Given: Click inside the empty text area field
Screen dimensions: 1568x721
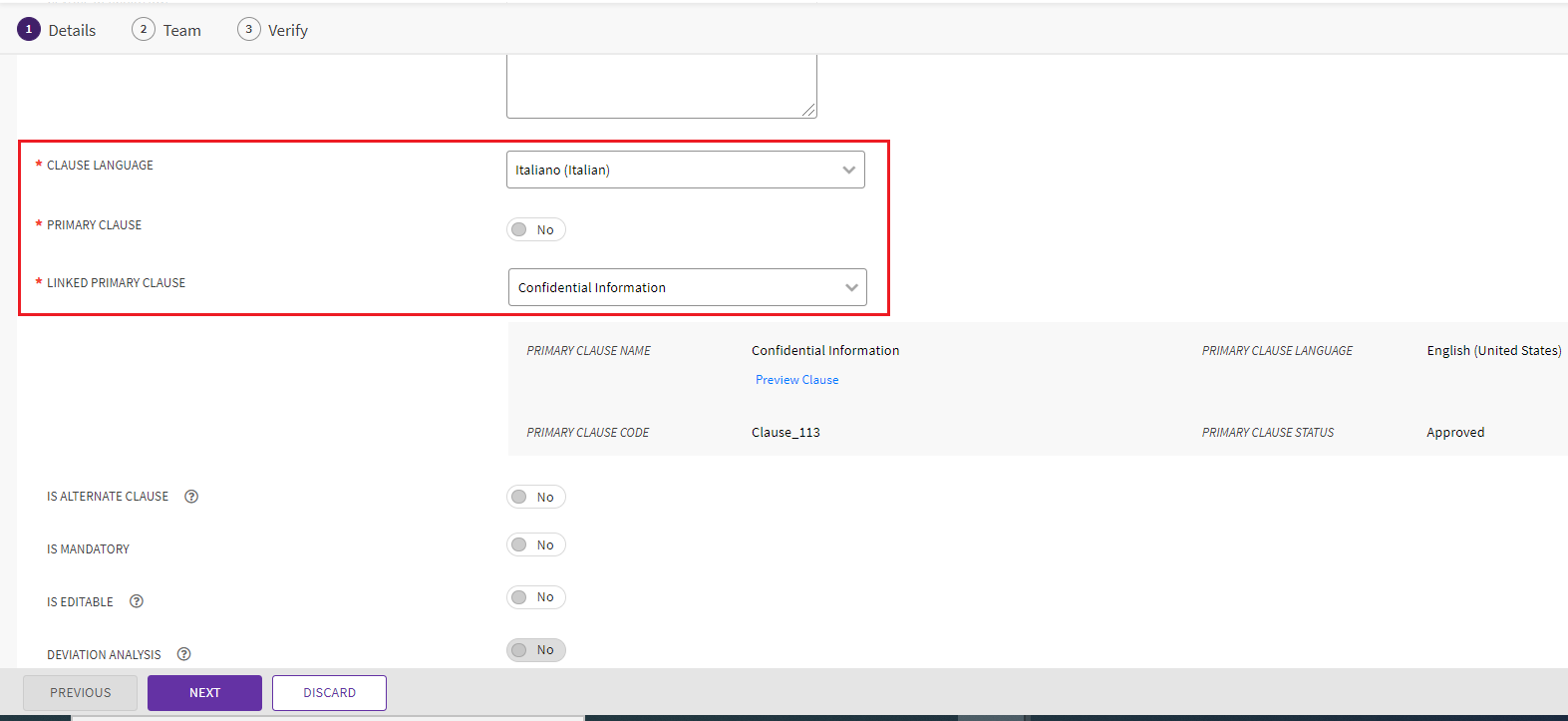Looking at the screenshot, I should pos(660,86).
